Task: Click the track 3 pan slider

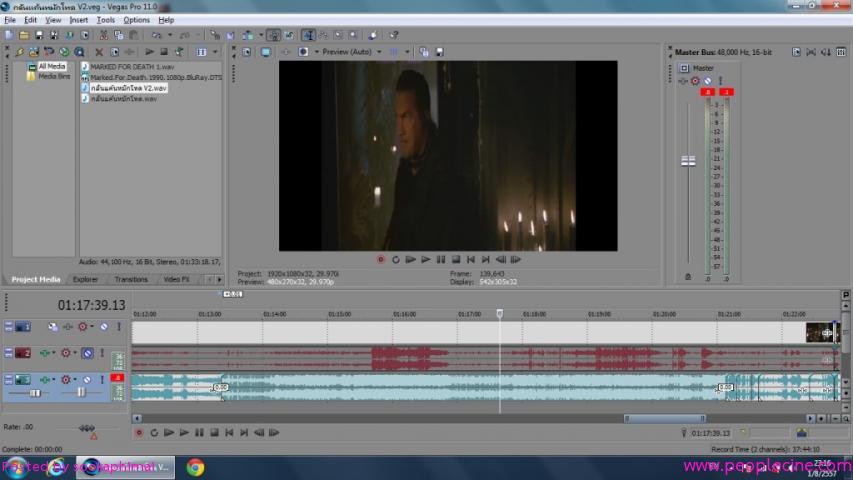Action: coord(81,392)
